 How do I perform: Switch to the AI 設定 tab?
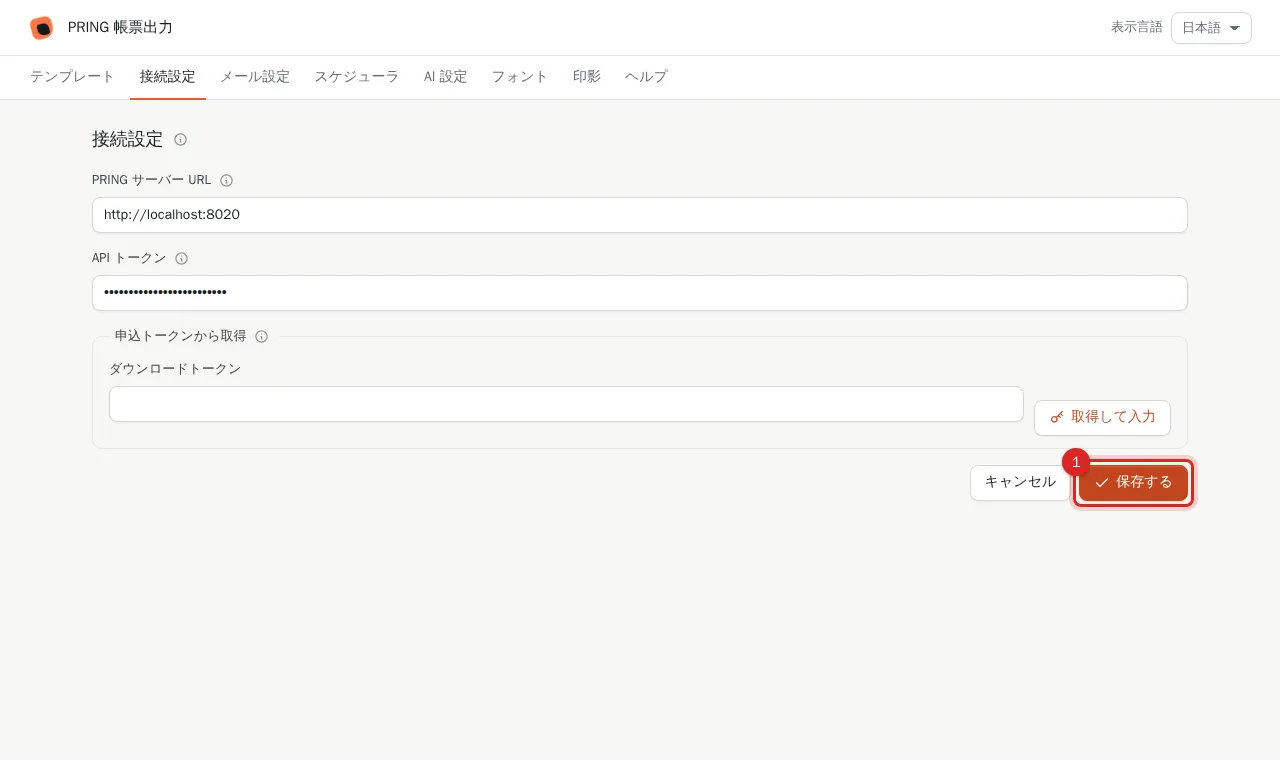point(445,77)
